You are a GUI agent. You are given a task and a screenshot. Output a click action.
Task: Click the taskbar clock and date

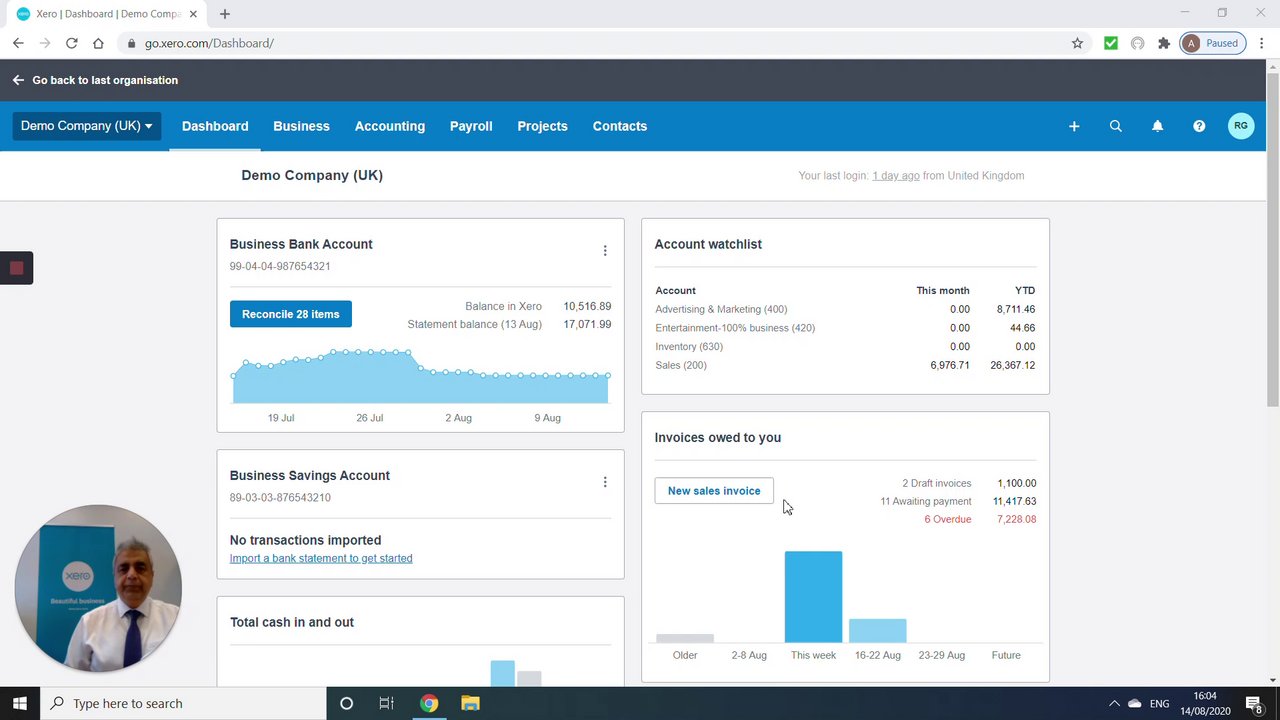point(1205,703)
